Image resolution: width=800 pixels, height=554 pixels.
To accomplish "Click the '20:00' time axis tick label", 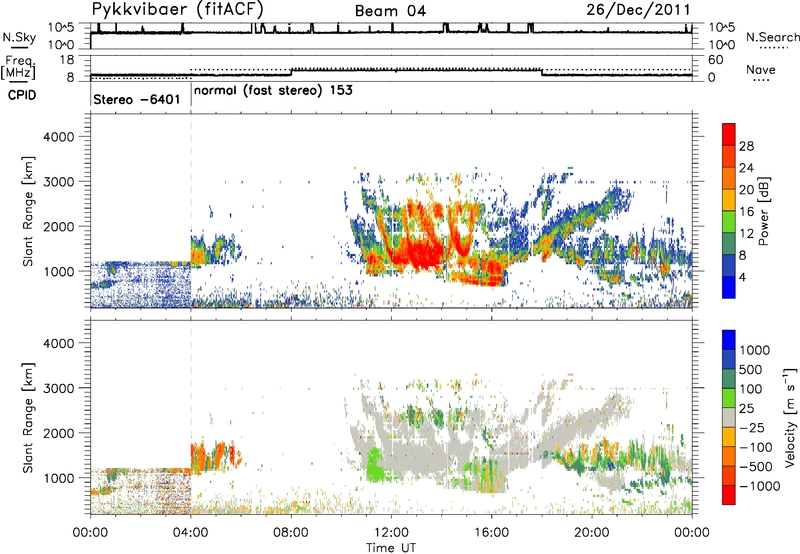I will click(x=592, y=533).
